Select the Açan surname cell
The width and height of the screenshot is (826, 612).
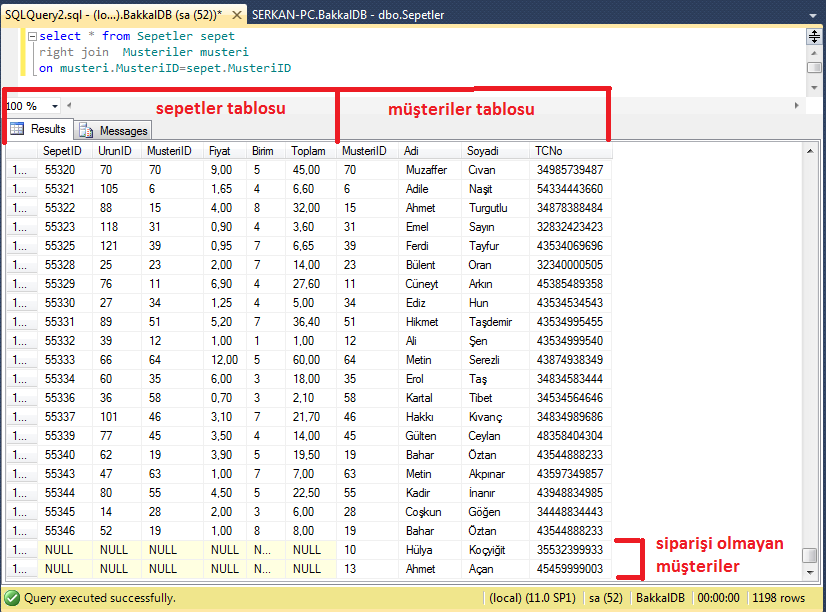tap(495, 569)
